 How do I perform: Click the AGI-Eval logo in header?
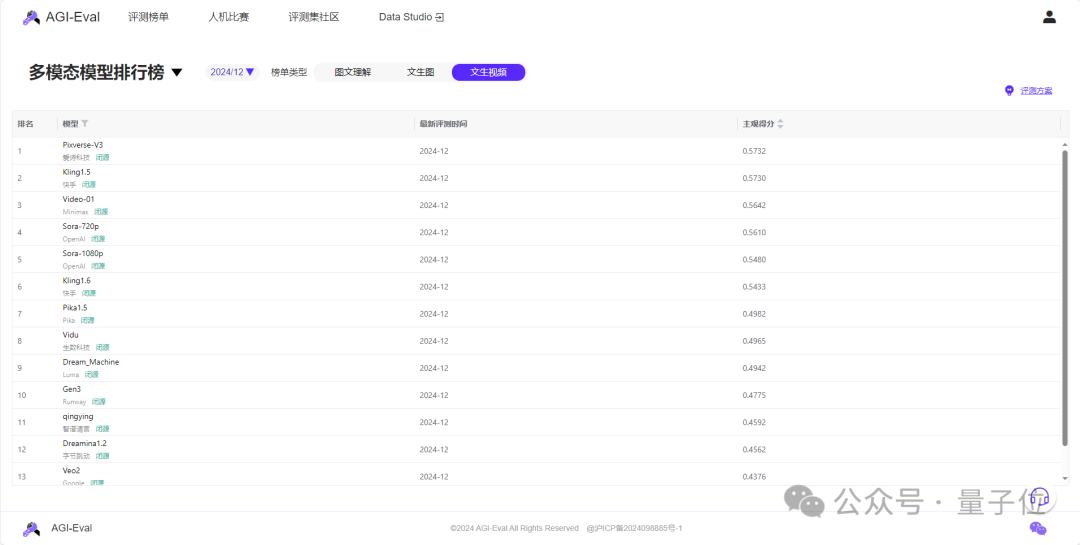tap(61, 17)
